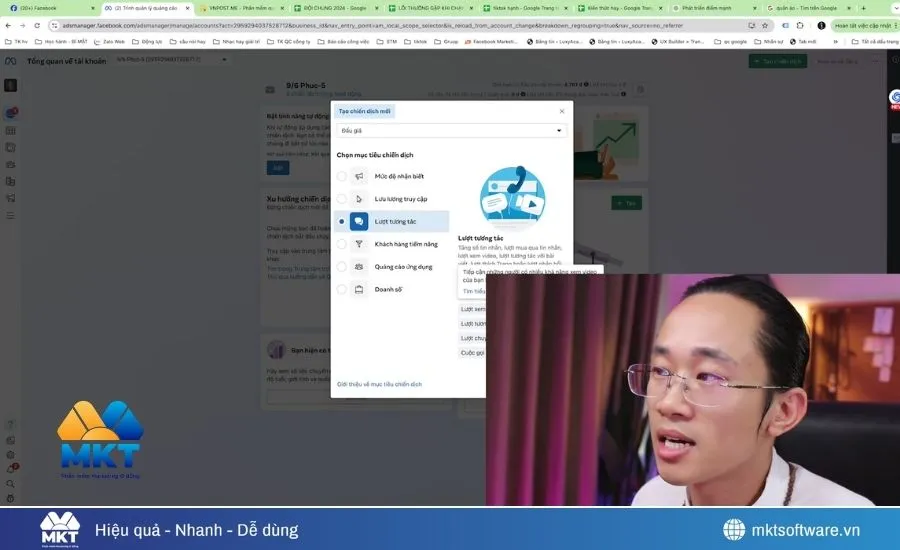Open the Tất cả dấu trang folder

coord(875,42)
